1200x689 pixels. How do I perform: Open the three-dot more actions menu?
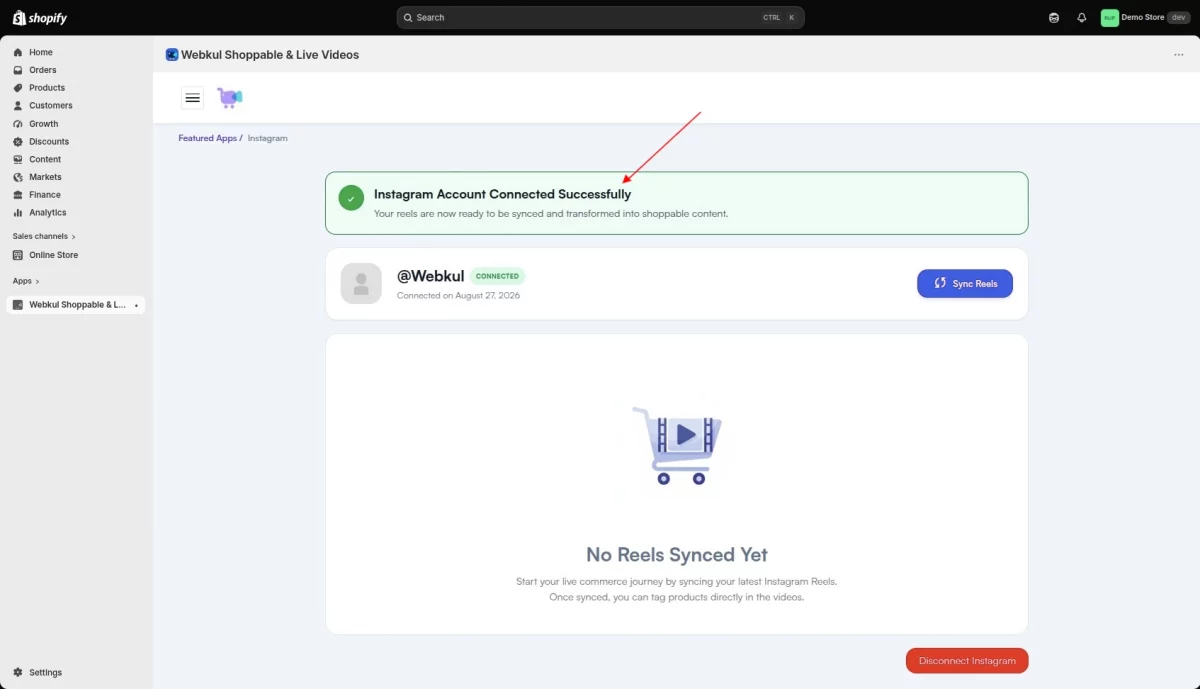click(1179, 55)
